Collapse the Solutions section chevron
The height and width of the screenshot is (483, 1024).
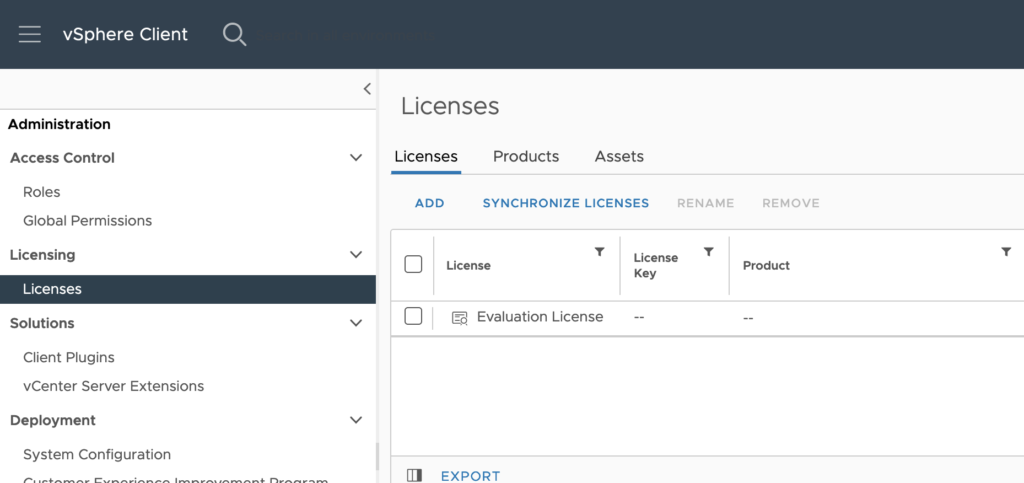[x=355, y=323]
